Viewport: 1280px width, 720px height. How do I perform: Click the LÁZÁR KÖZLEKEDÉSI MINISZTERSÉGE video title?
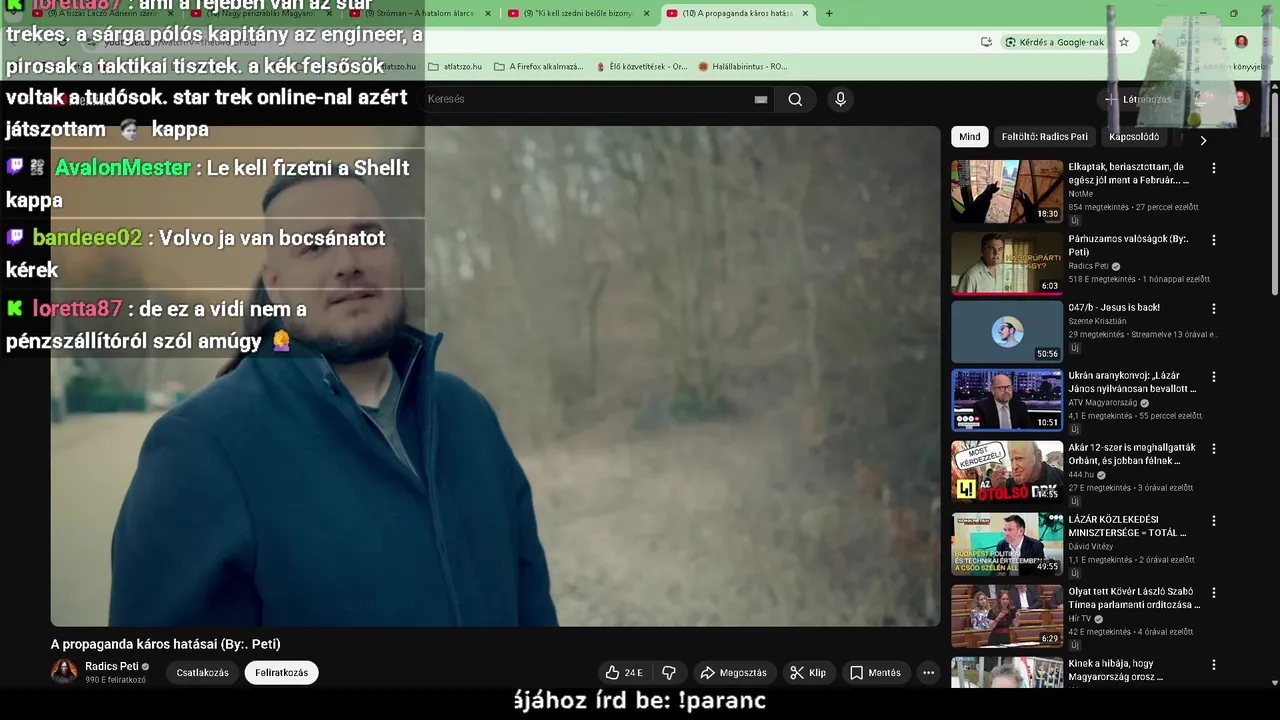click(x=1127, y=526)
